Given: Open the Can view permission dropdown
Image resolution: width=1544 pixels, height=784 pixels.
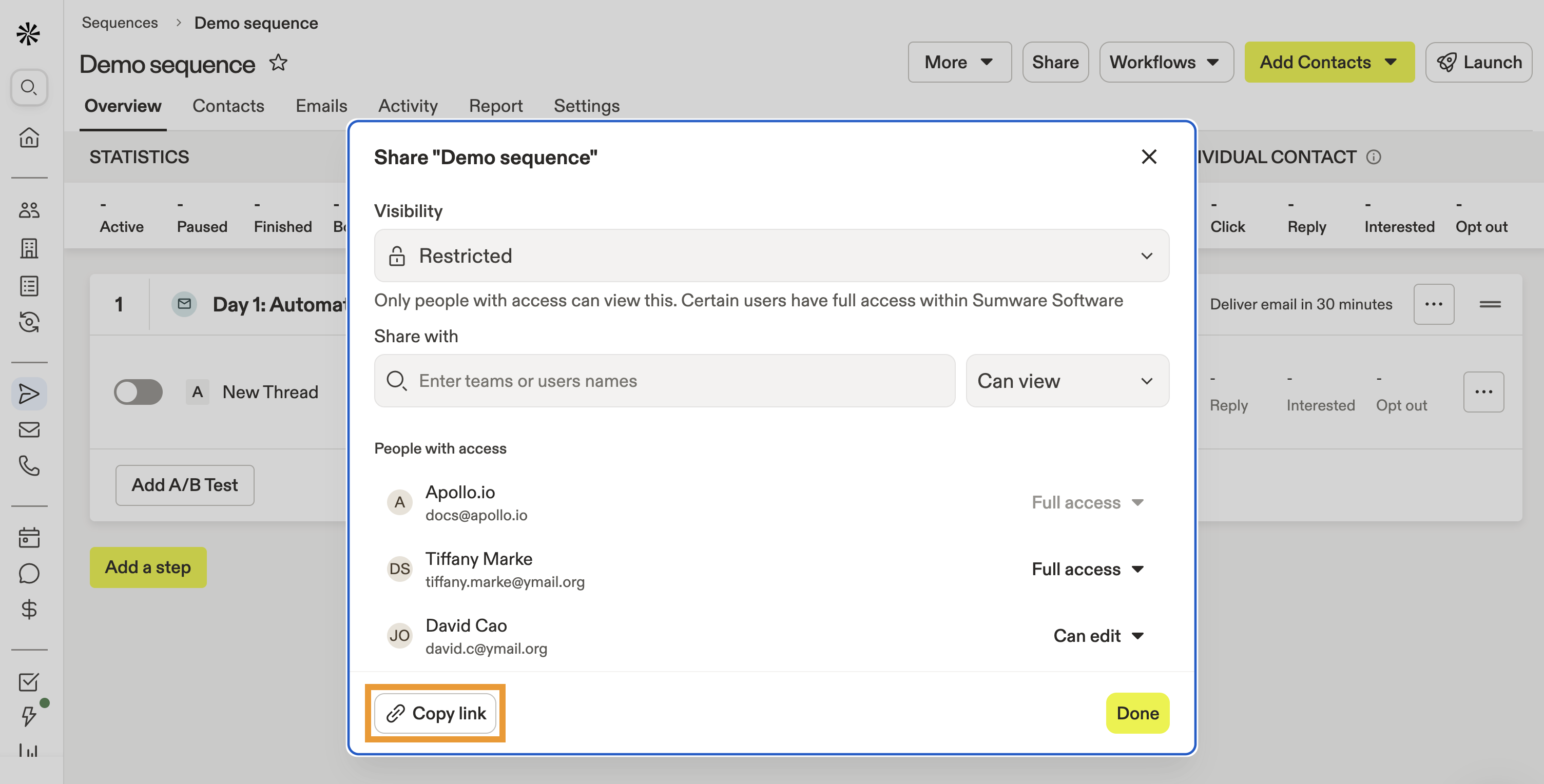Looking at the screenshot, I should point(1067,381).
